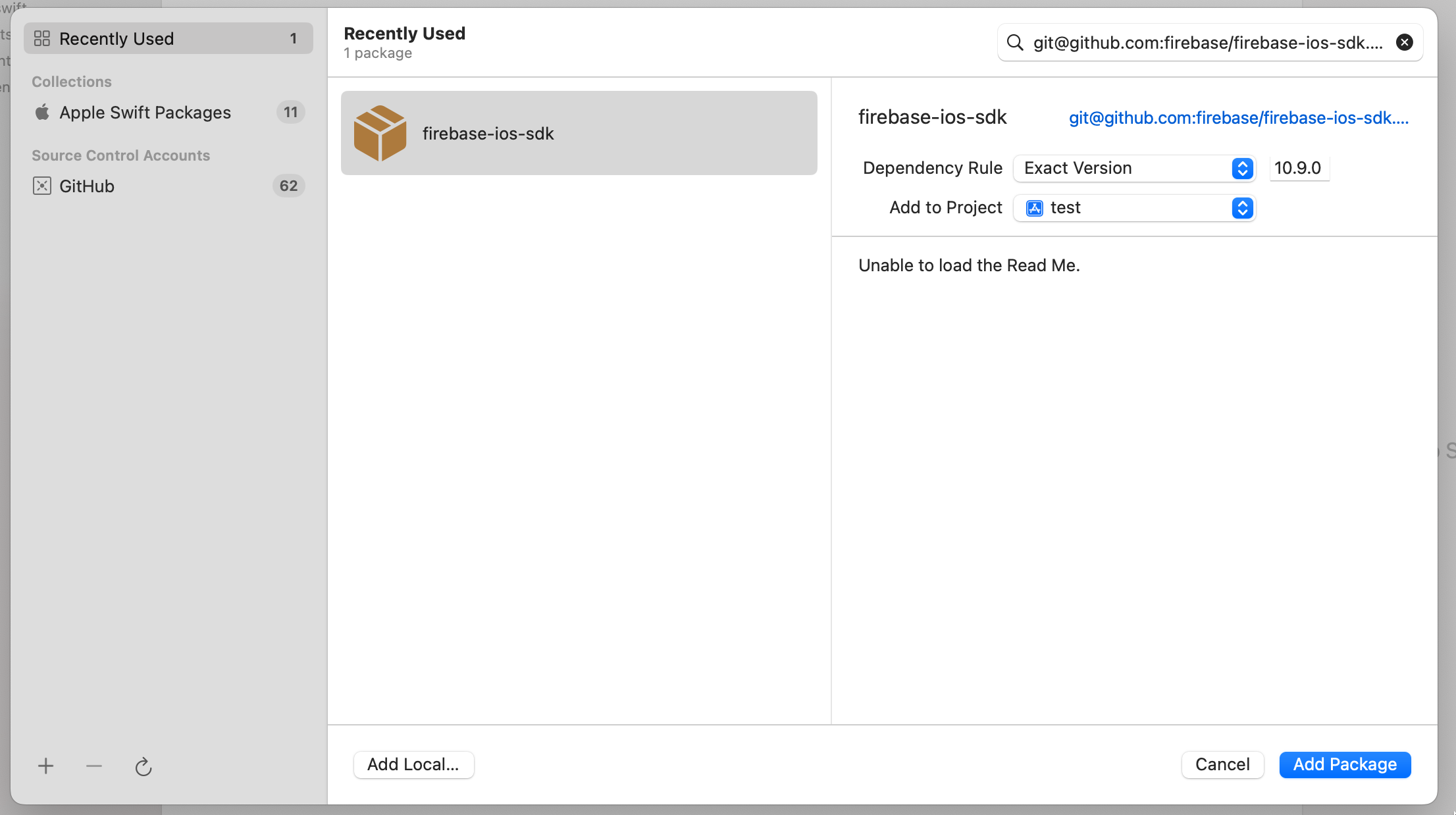
Task: Select Recently Used in sidebar
Action: click(117, 39)
